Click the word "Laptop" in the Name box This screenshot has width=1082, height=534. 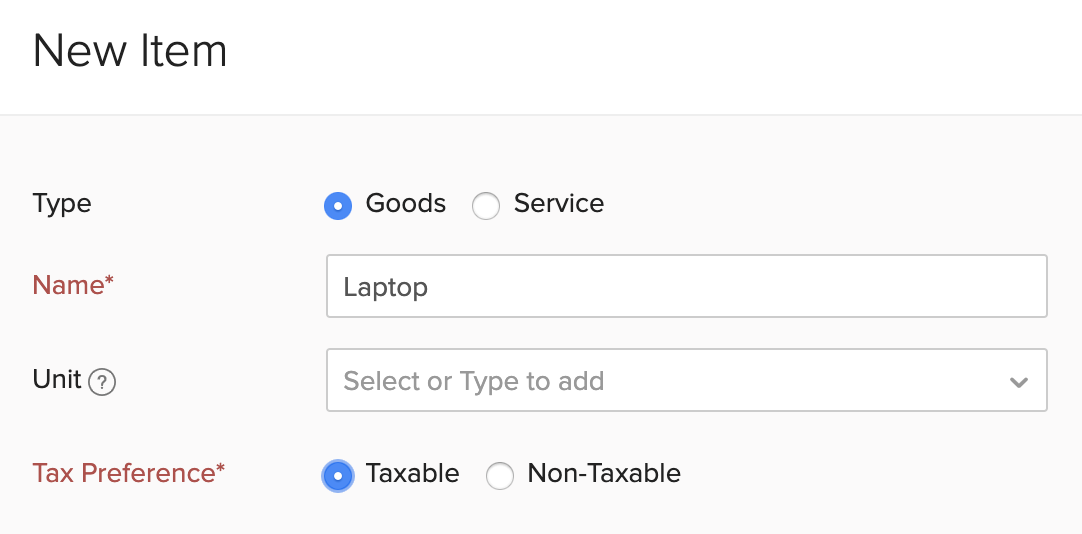tap(385, 288)
